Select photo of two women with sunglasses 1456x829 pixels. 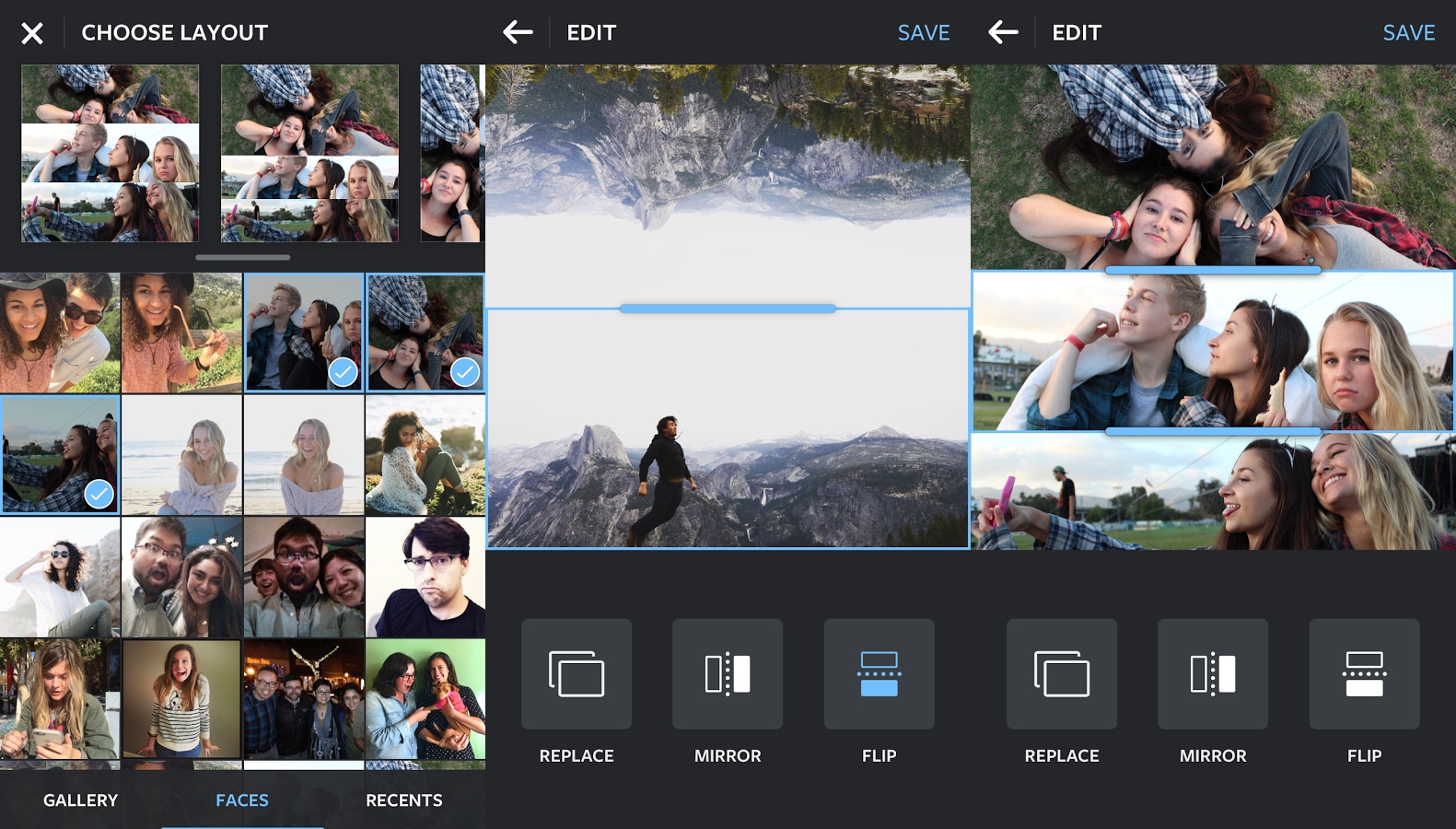(x=60, y=333)
